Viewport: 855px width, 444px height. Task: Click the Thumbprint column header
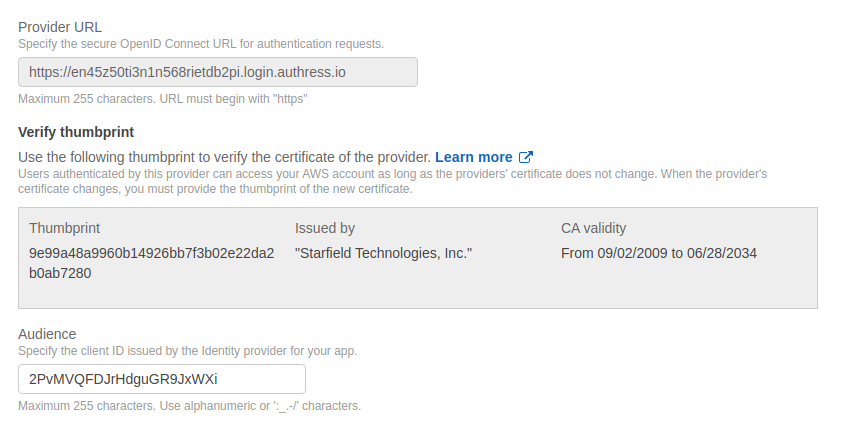coord(64,228)
